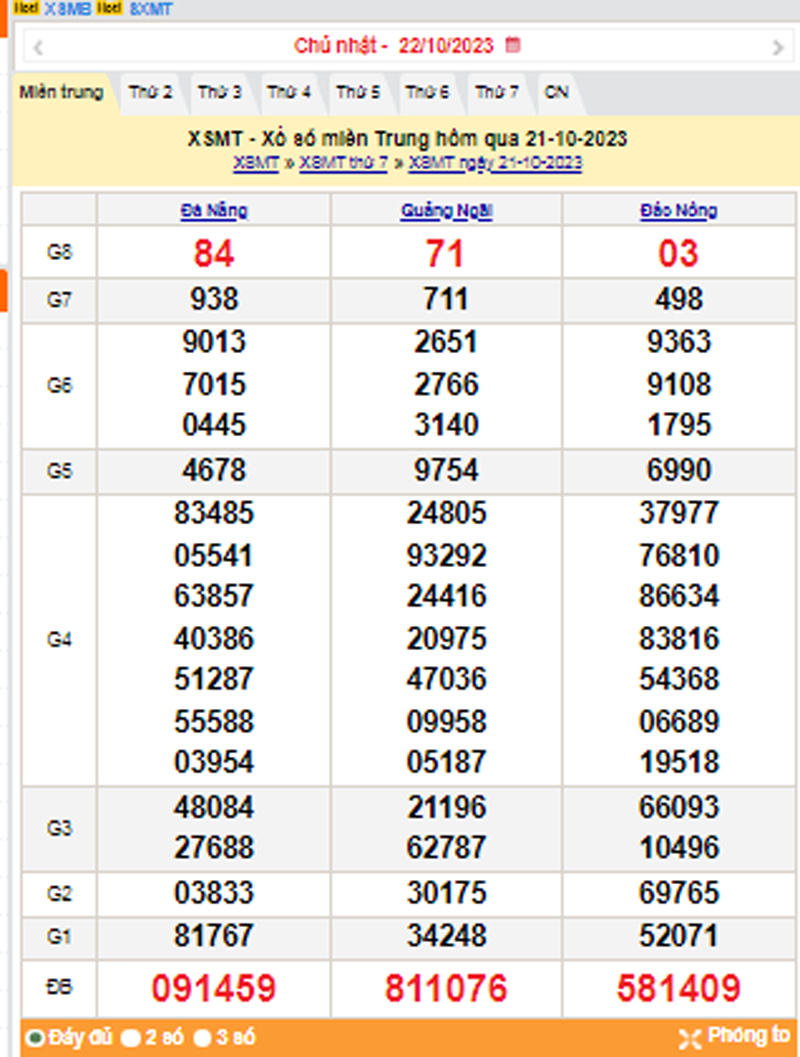Open the 'XSMT ngày 21-10-2023' link
Screen dimensions: 800x1057
pos(492,165)
